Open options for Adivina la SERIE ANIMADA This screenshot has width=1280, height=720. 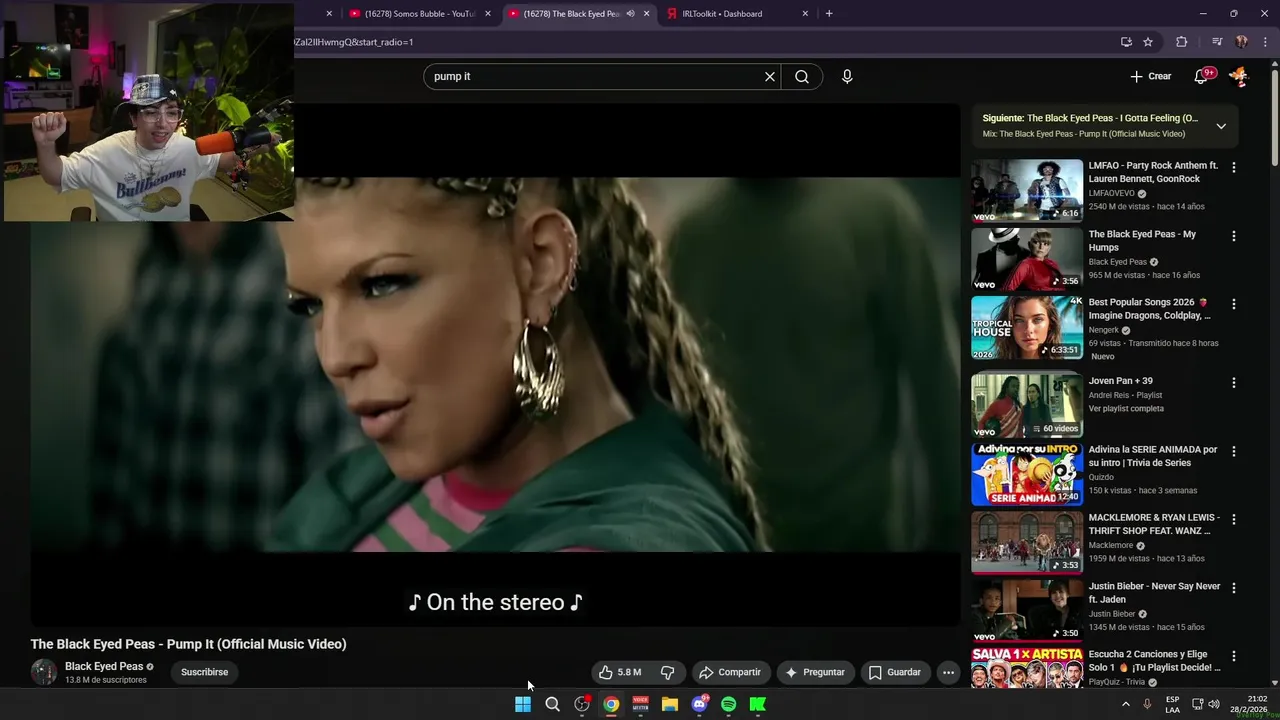(x=1233, y=451)
